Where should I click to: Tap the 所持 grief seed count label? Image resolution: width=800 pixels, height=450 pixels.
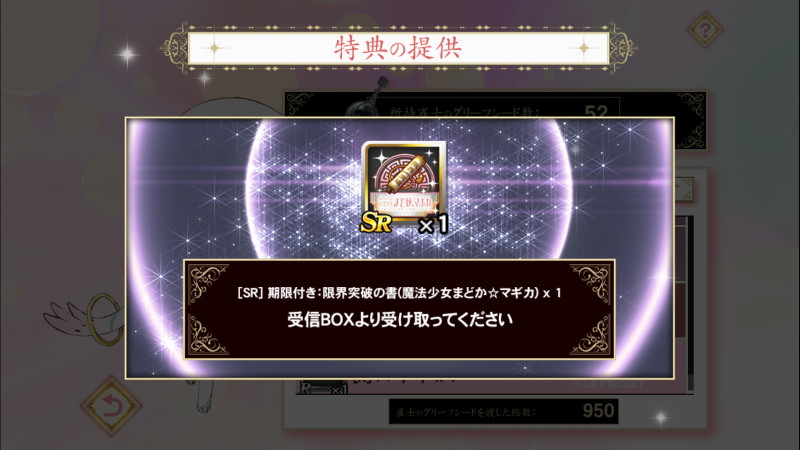point(464,111)
